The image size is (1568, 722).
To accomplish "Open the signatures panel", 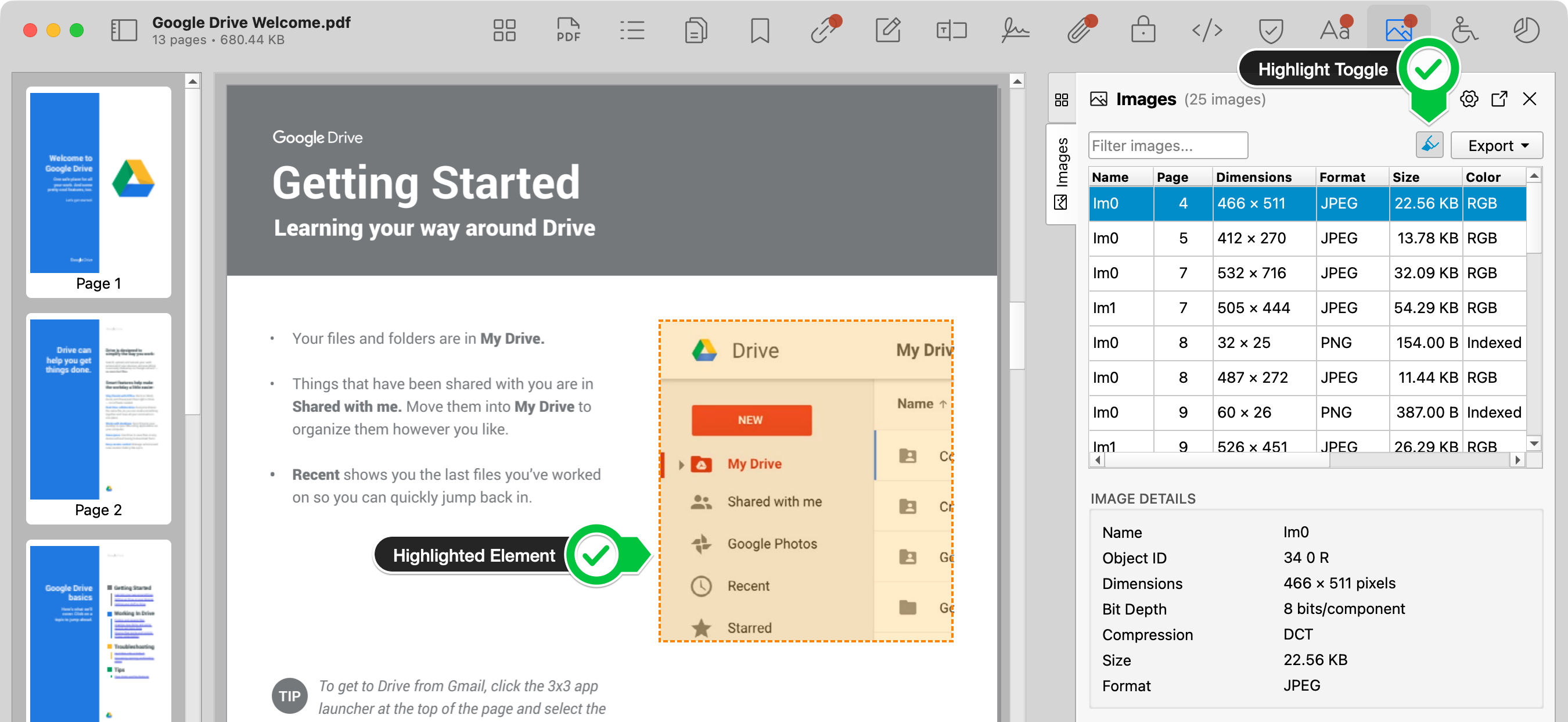I will 1015,30.
